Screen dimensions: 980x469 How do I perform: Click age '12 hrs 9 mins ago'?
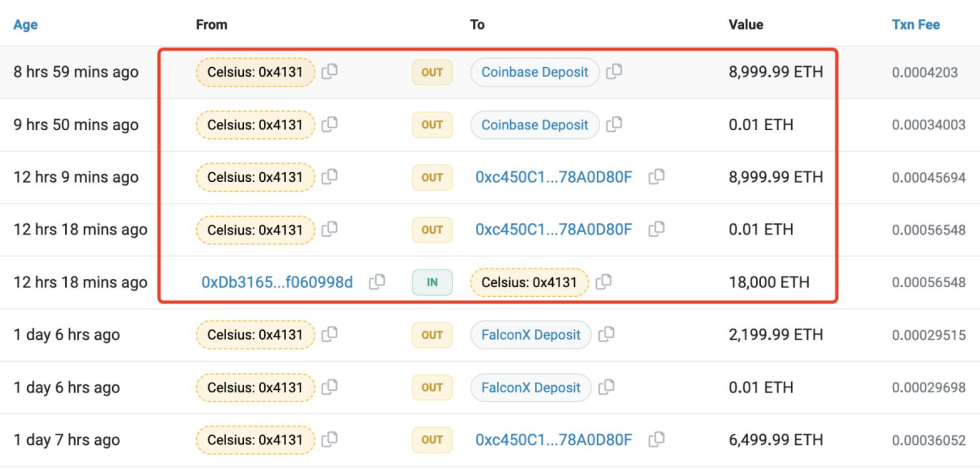click(x=76, y=177)
